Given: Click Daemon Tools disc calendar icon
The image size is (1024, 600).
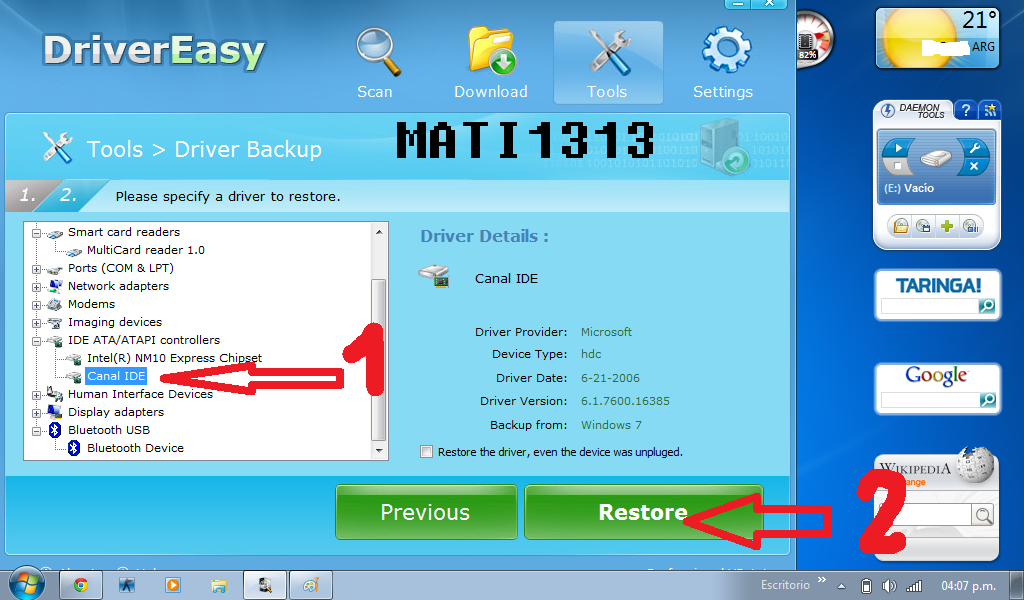Looking at the screenshot, I should (924, 227).
